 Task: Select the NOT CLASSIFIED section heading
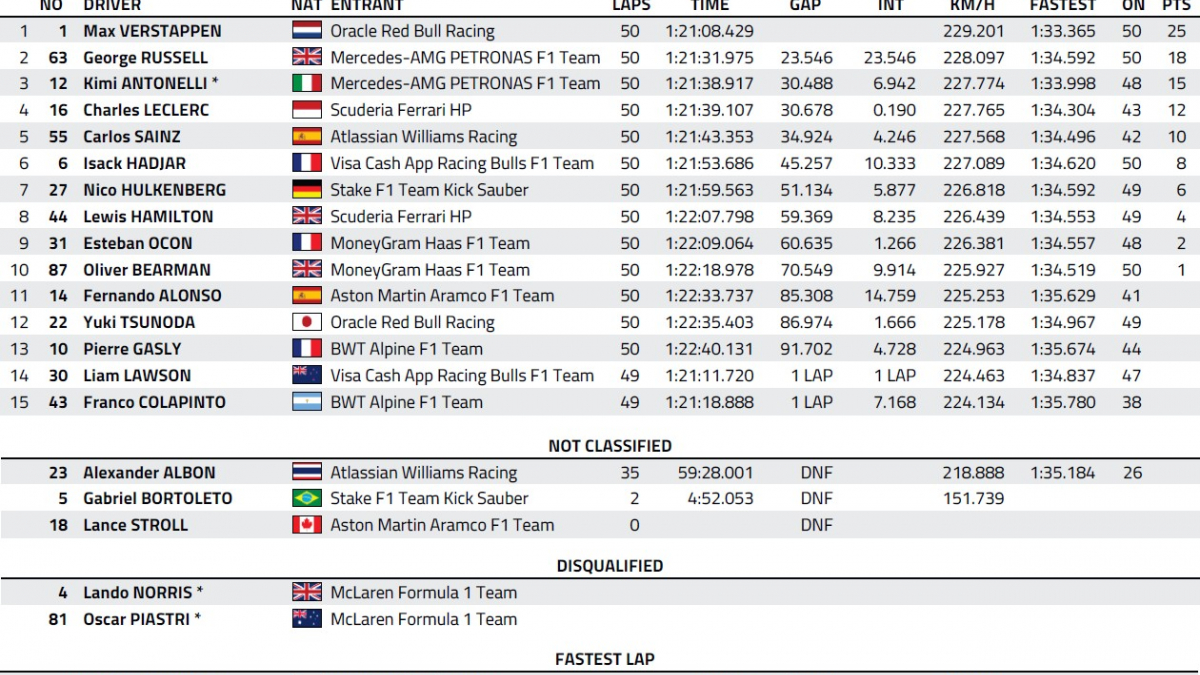click(x=610, y=446)
